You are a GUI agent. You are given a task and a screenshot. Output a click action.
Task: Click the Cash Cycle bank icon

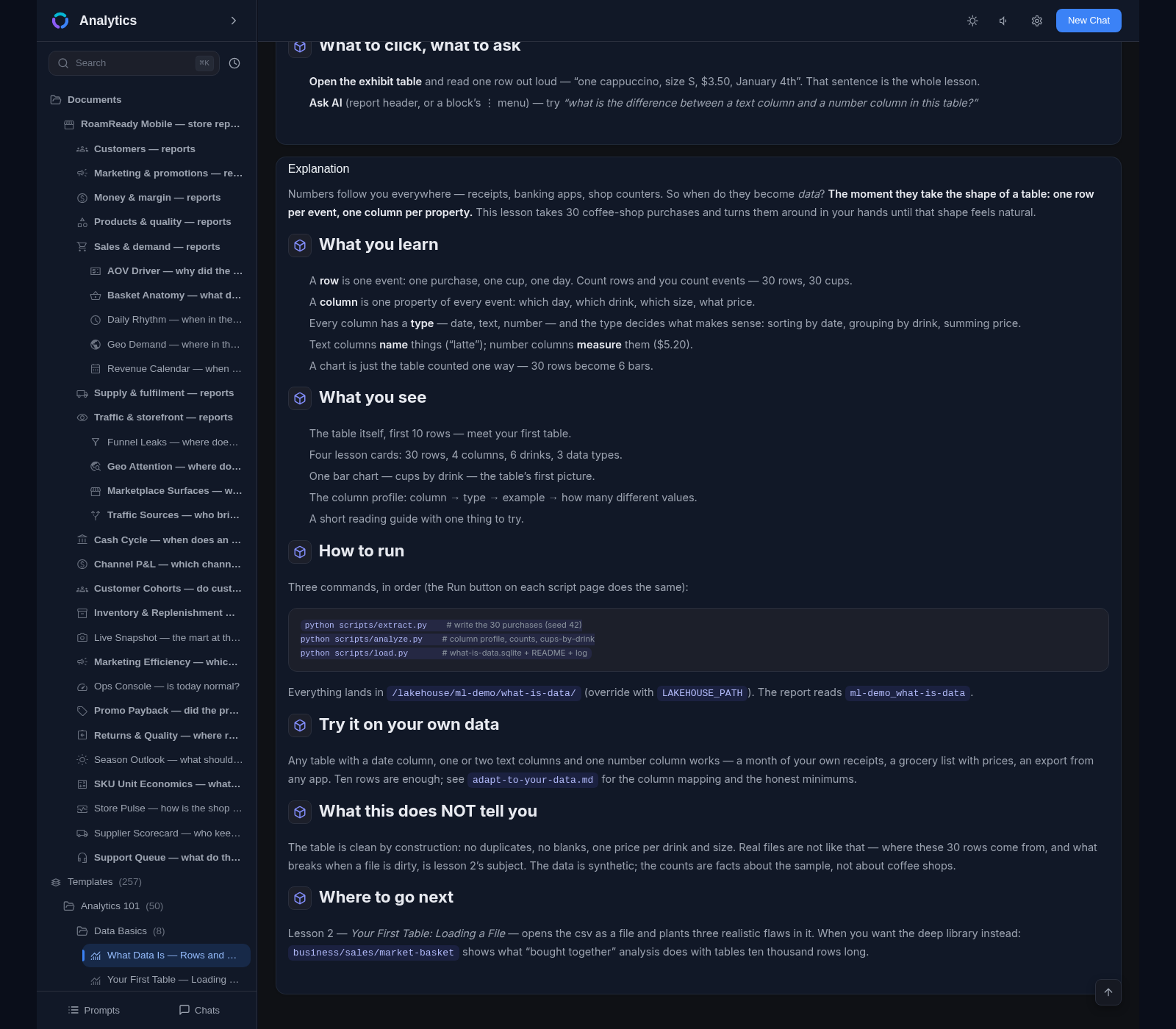[82, 540]
